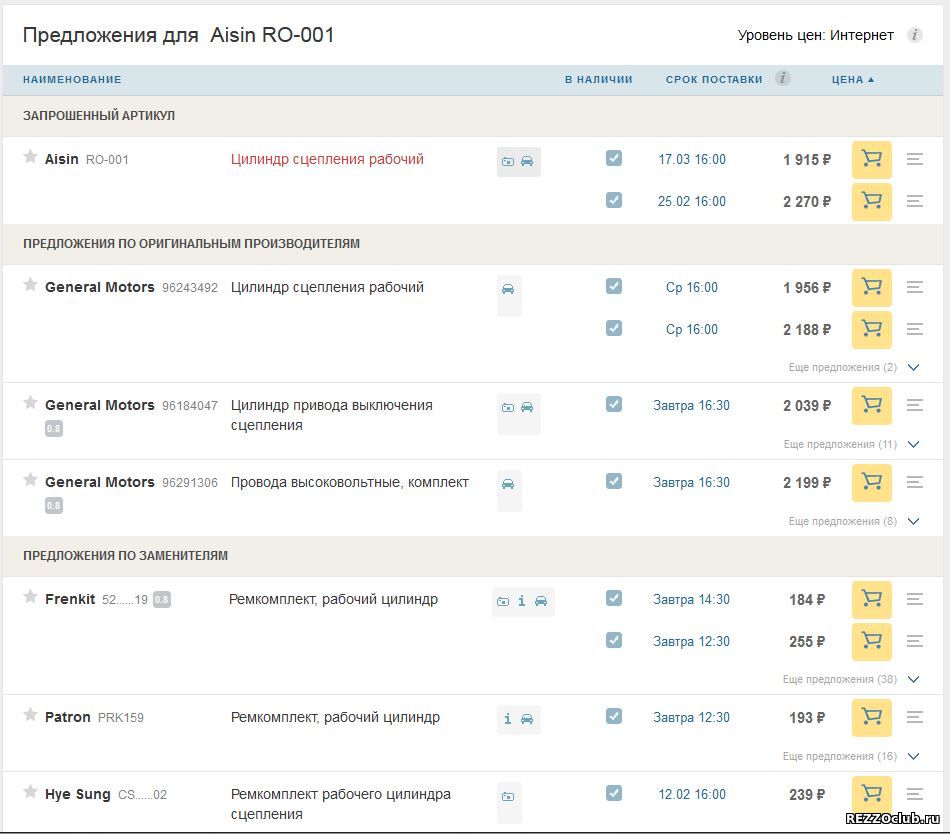Open the delivery date 17.03 16:00
950x834 pixels.
692,159
